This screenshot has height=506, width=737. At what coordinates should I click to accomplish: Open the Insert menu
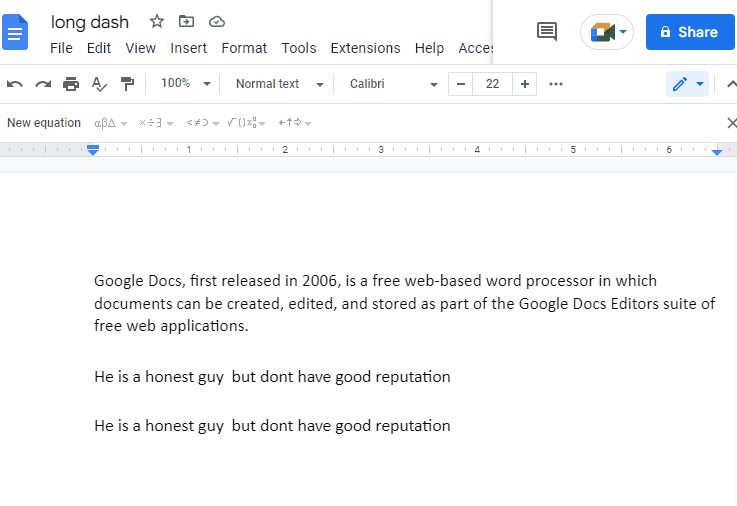(x=188, y=48)
